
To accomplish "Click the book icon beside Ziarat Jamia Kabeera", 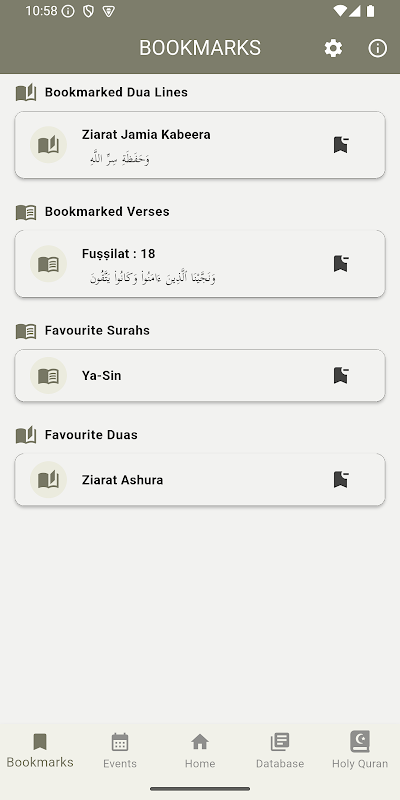I will [x=48, y=145].
